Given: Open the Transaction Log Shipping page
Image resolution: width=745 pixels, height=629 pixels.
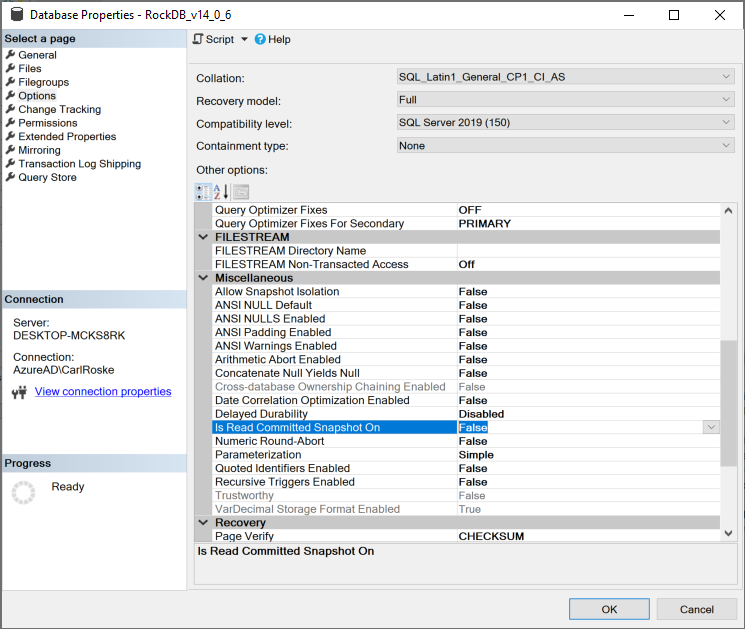Looking at the screenshot, I should 79,164.
